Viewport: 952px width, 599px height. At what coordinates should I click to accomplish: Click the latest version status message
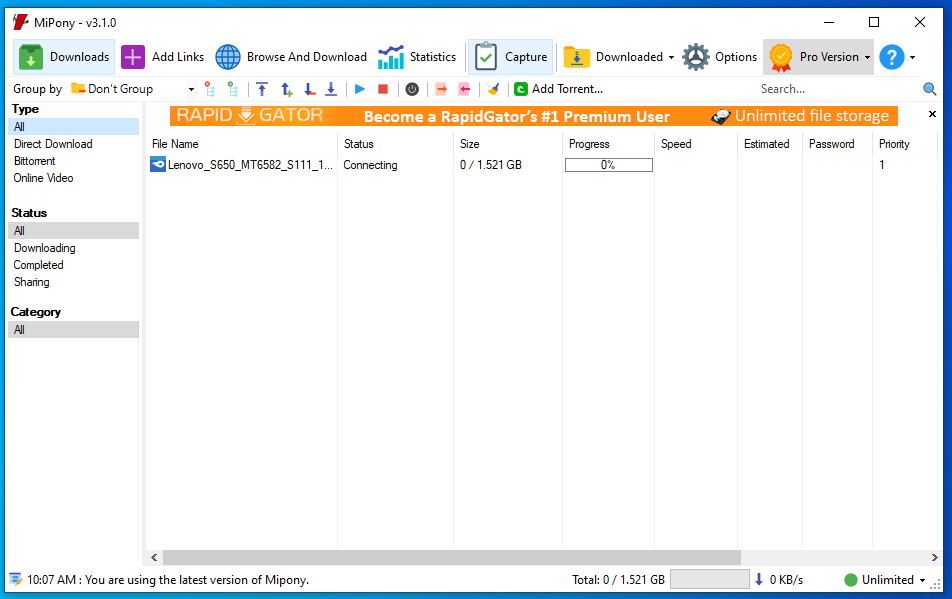point(168,580)
